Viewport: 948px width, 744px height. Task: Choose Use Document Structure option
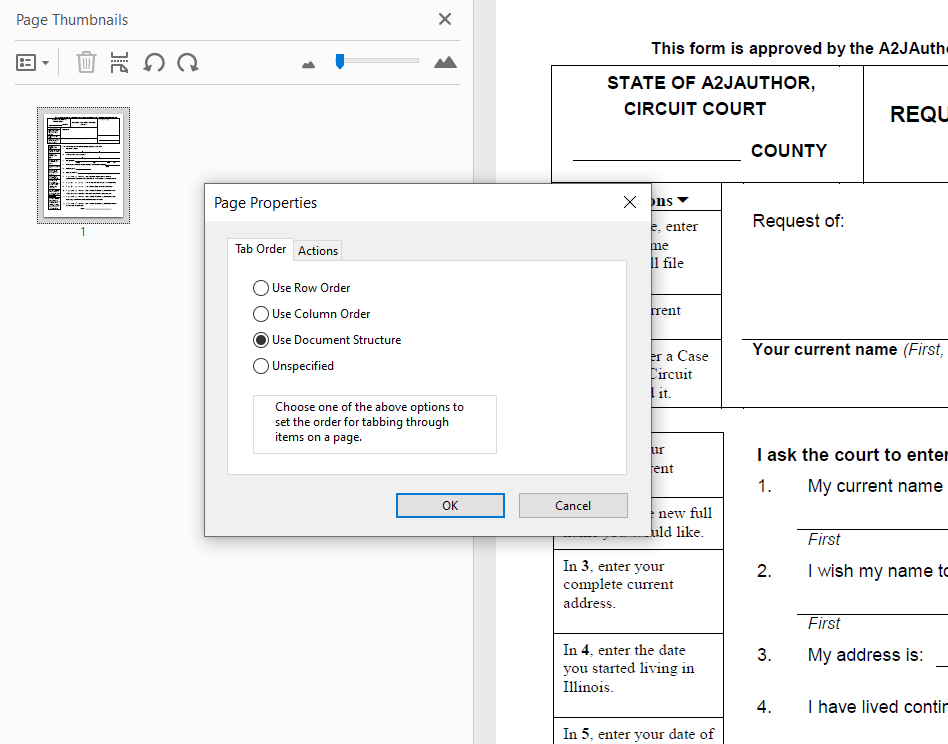point(326,340)
